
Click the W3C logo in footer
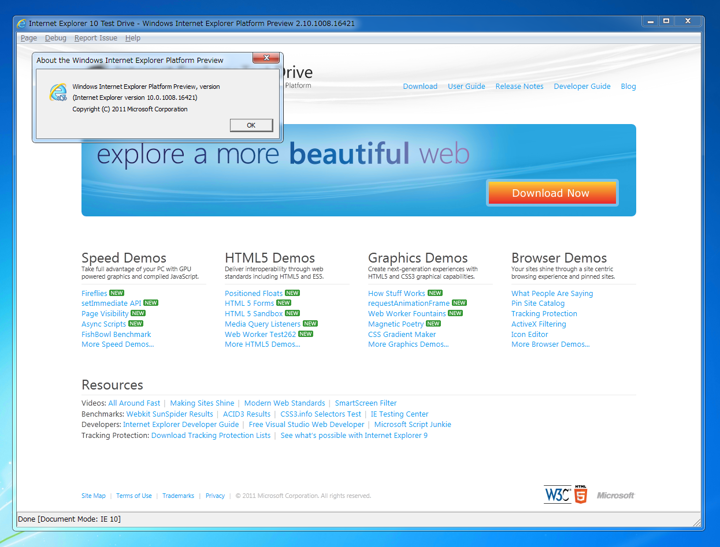(557, 495)
